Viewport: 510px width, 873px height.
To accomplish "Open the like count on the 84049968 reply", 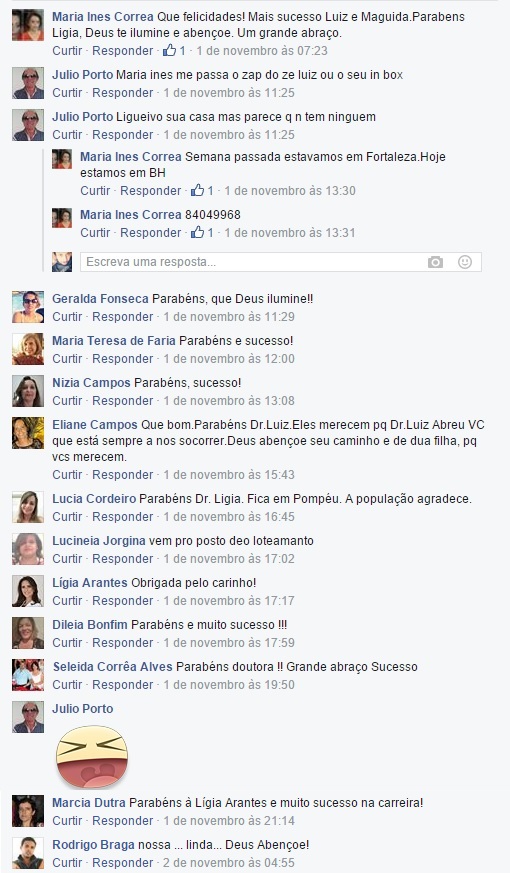I will pyautogui.click(x=202, y=233).
